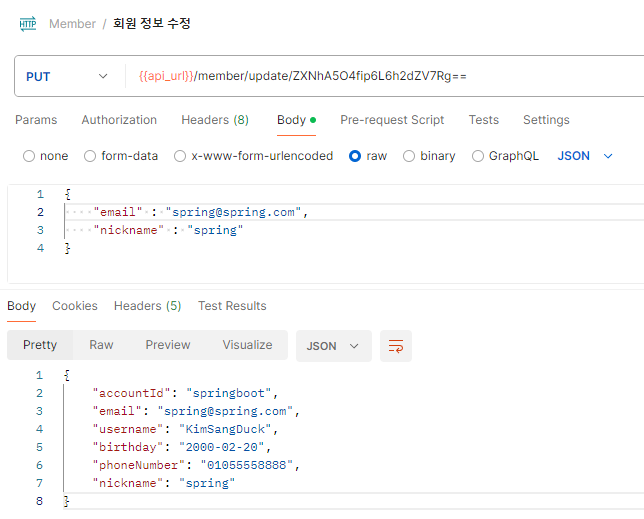Click the response "nickname" key on line 7
The width and height of the screenshot is (644, 519).
coord(128,483)
